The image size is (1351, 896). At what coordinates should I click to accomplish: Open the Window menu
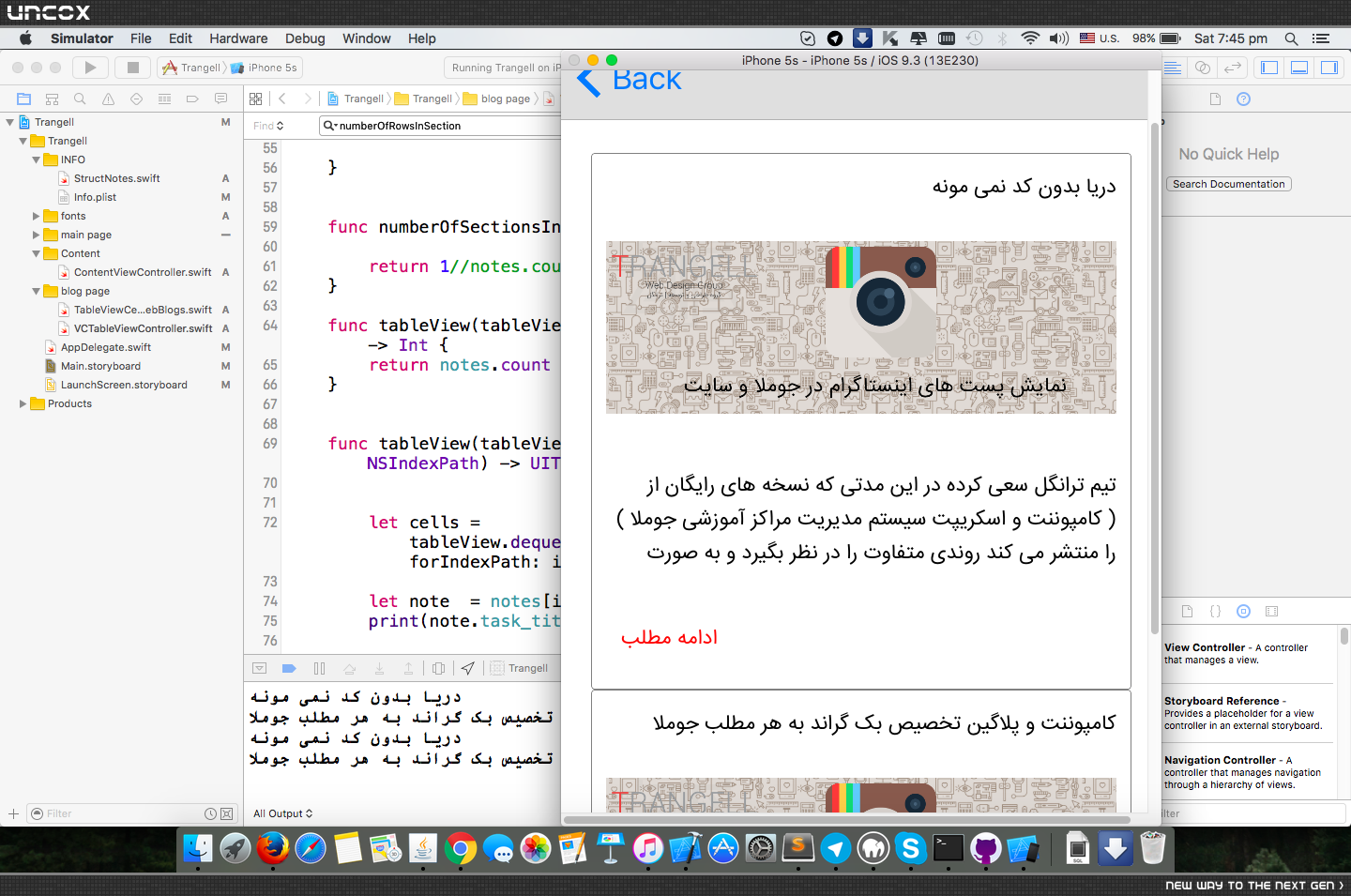[x=366, y=38]
